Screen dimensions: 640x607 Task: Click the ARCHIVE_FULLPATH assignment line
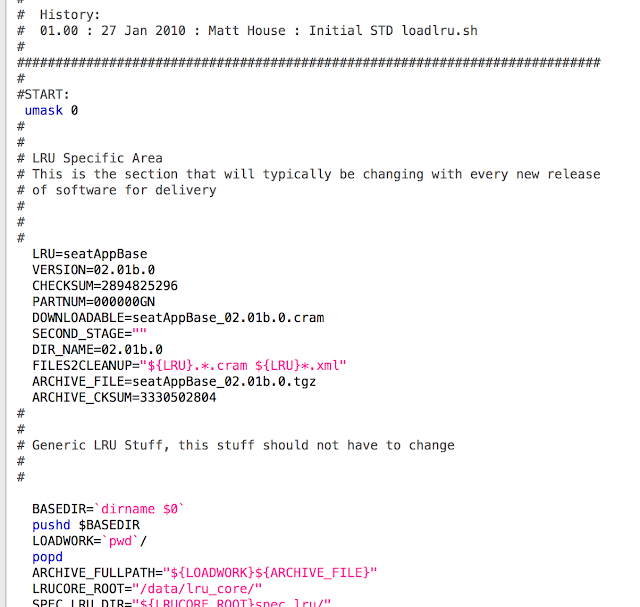(204, 573)
